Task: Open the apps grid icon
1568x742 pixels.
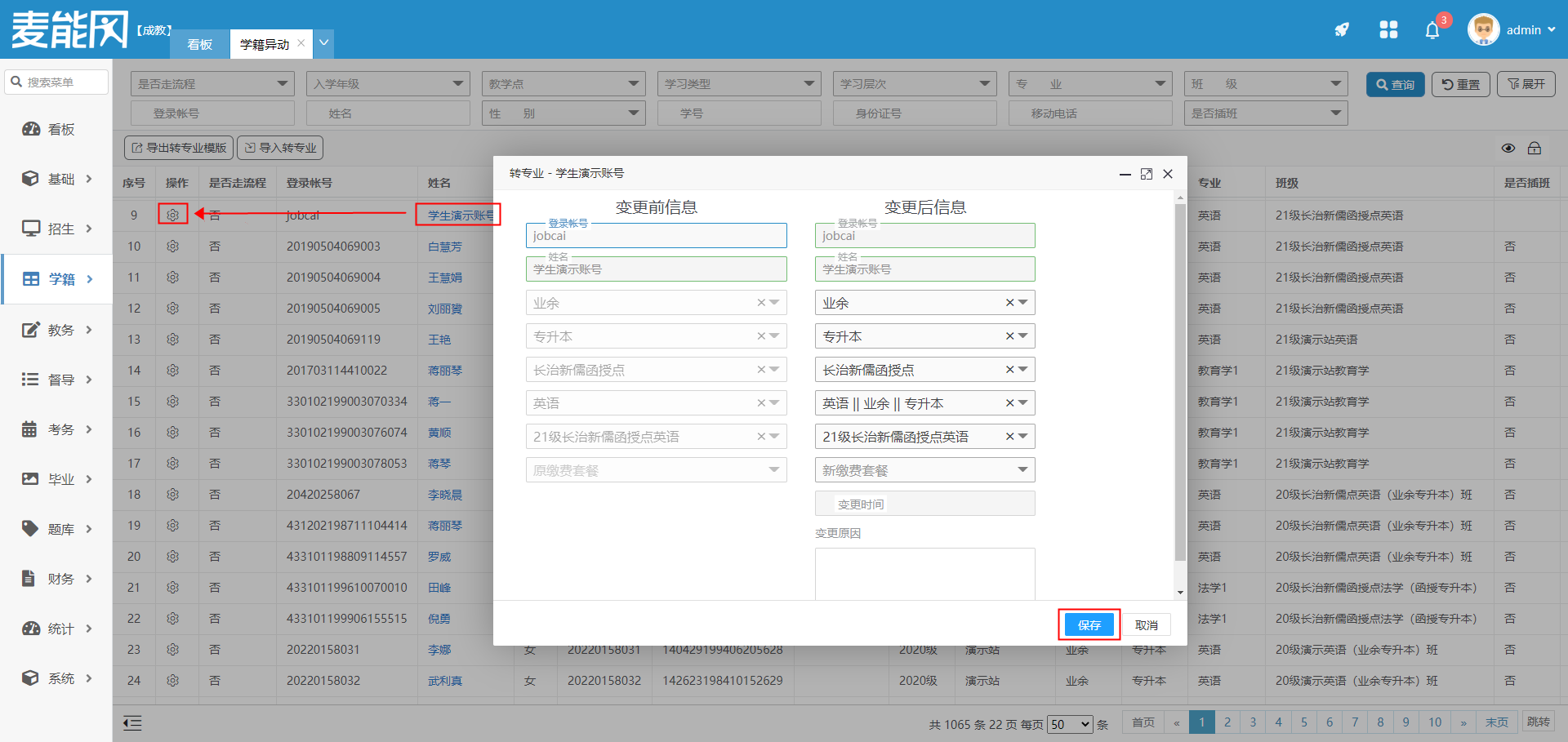Action: point(1388,30)
